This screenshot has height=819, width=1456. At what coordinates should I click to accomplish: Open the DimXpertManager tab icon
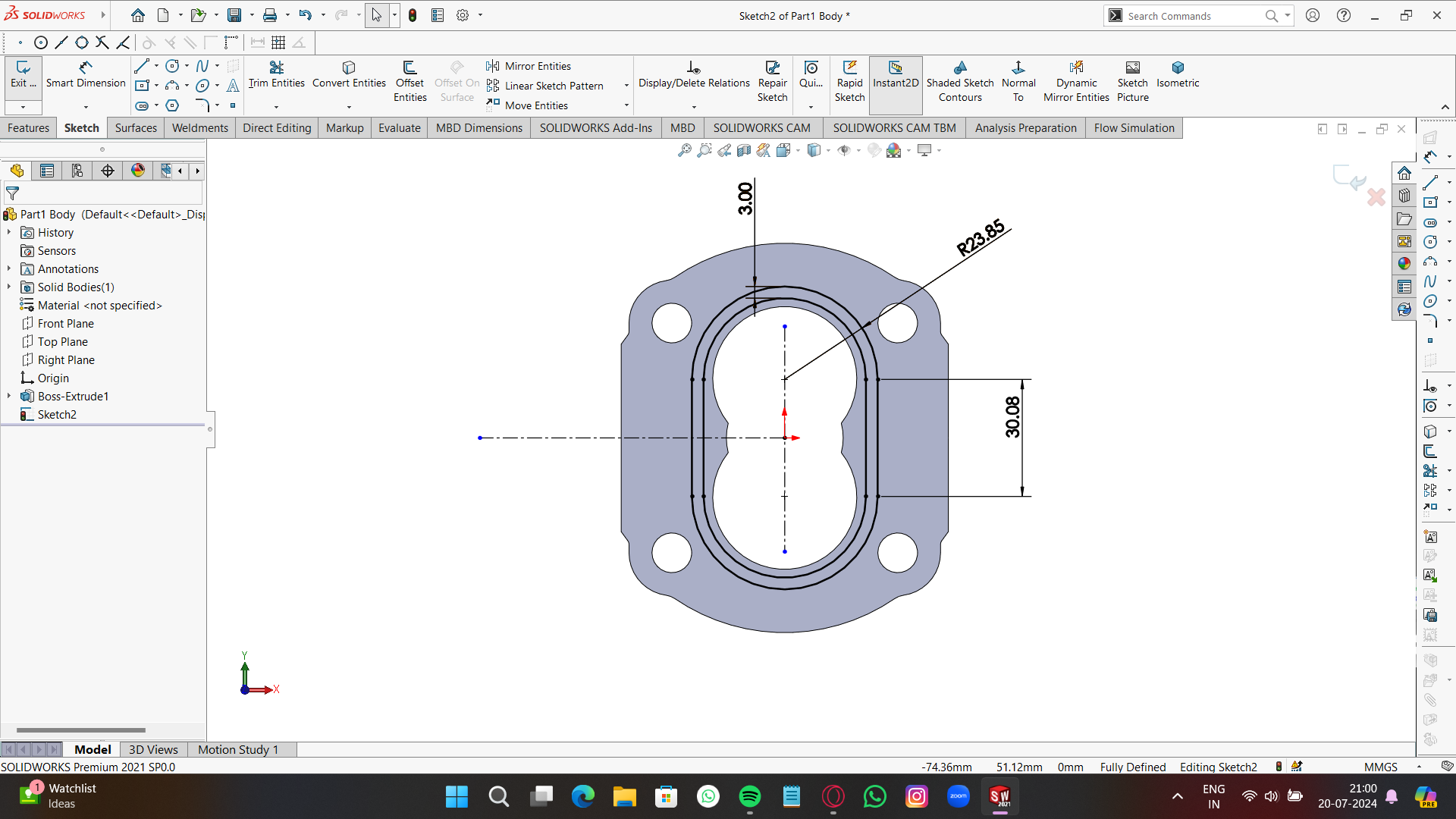pyautogui.click(x=108, y=171)
